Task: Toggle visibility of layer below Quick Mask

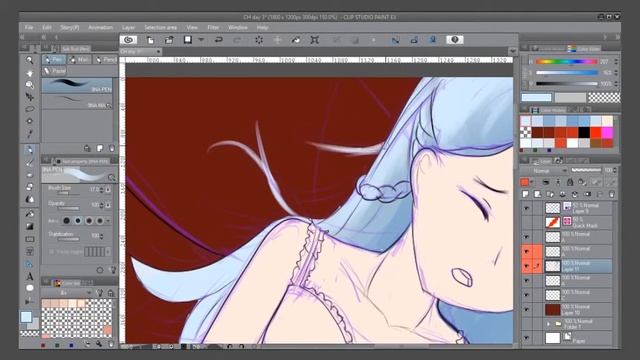Action: pyautogui.click(x=527, y=237)
